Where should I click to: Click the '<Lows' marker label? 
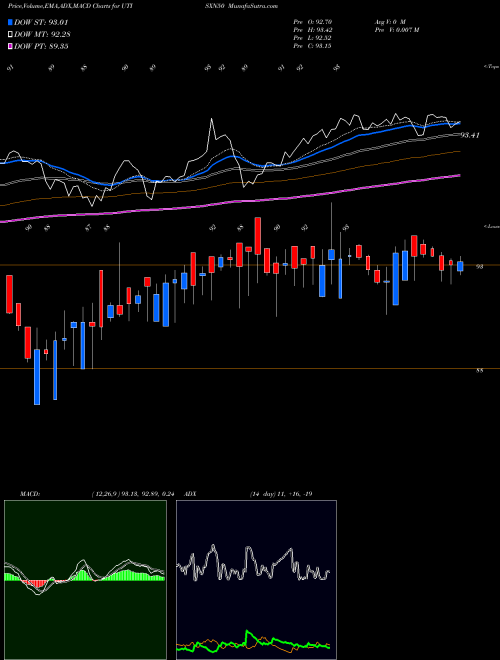491,226
